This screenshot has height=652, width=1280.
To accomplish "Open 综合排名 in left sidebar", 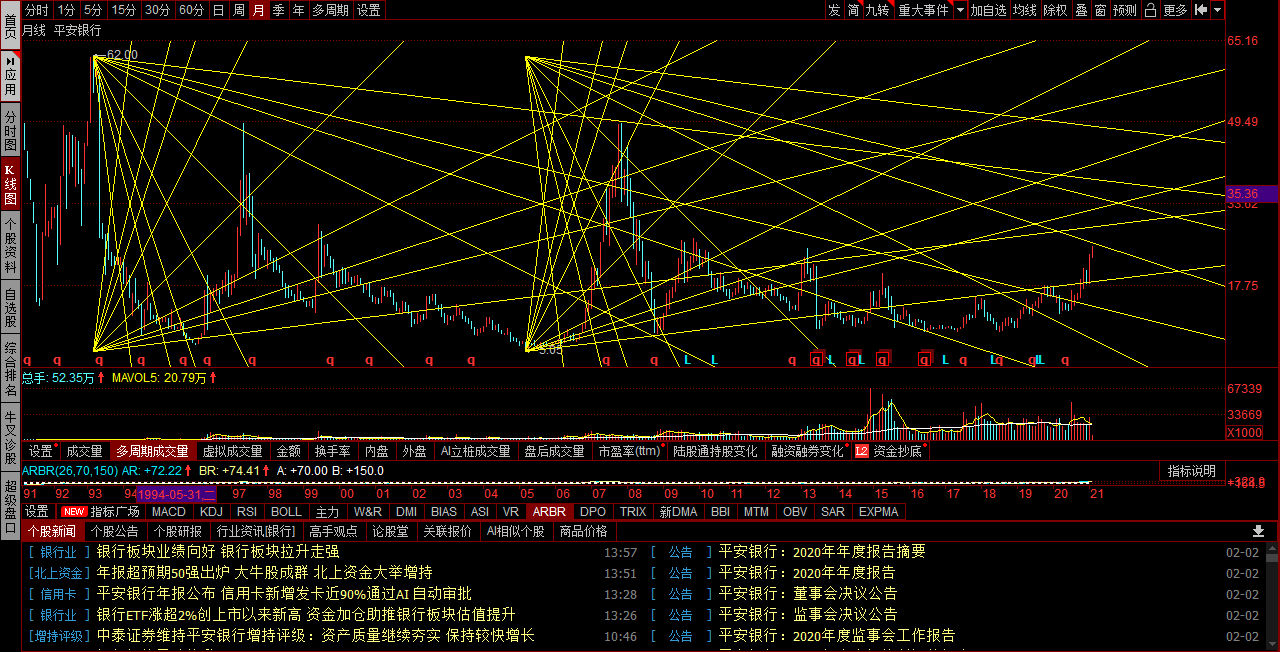I will point(10,370).
